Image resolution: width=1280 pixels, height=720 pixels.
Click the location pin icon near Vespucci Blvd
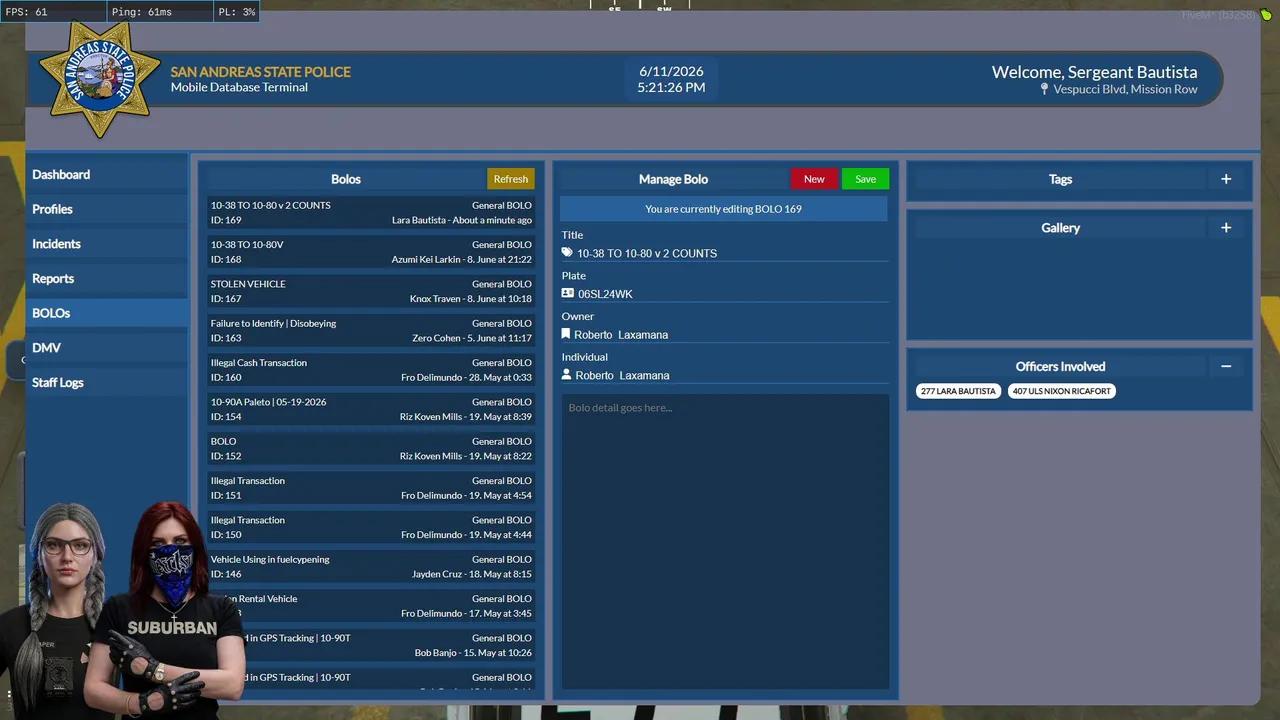1044,89
